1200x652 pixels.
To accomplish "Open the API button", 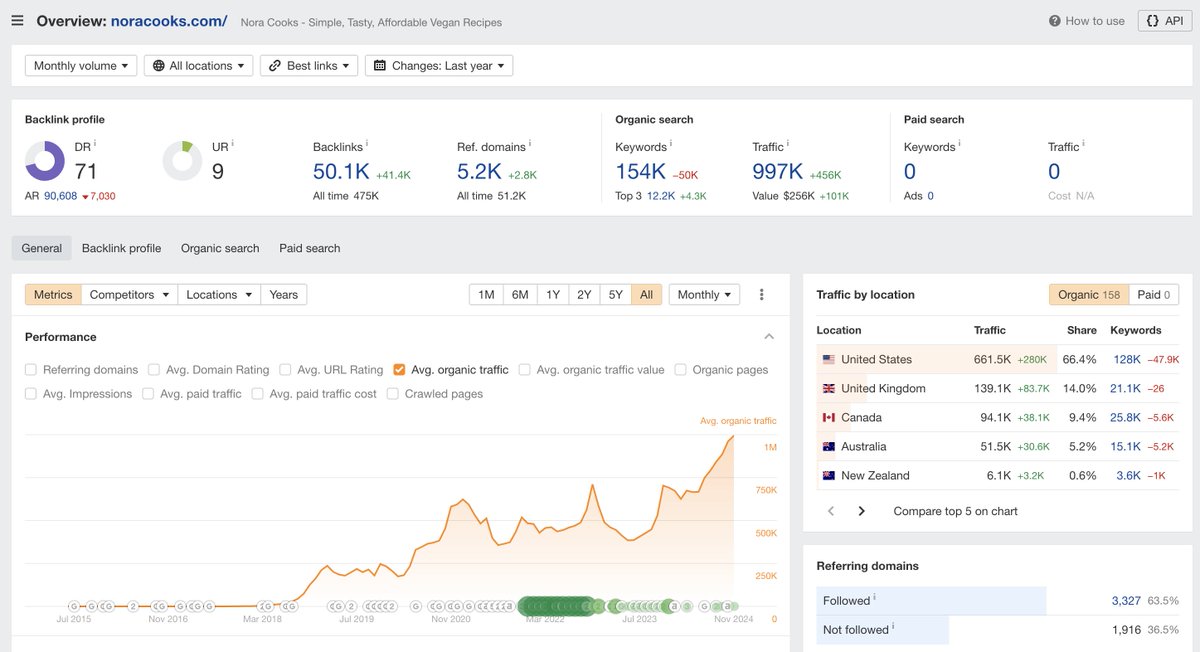I will click(1164, 21).
